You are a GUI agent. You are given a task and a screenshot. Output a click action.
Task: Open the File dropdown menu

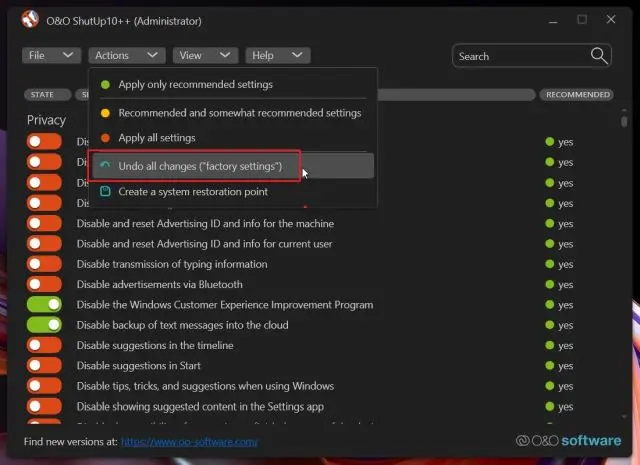point(51,56)
